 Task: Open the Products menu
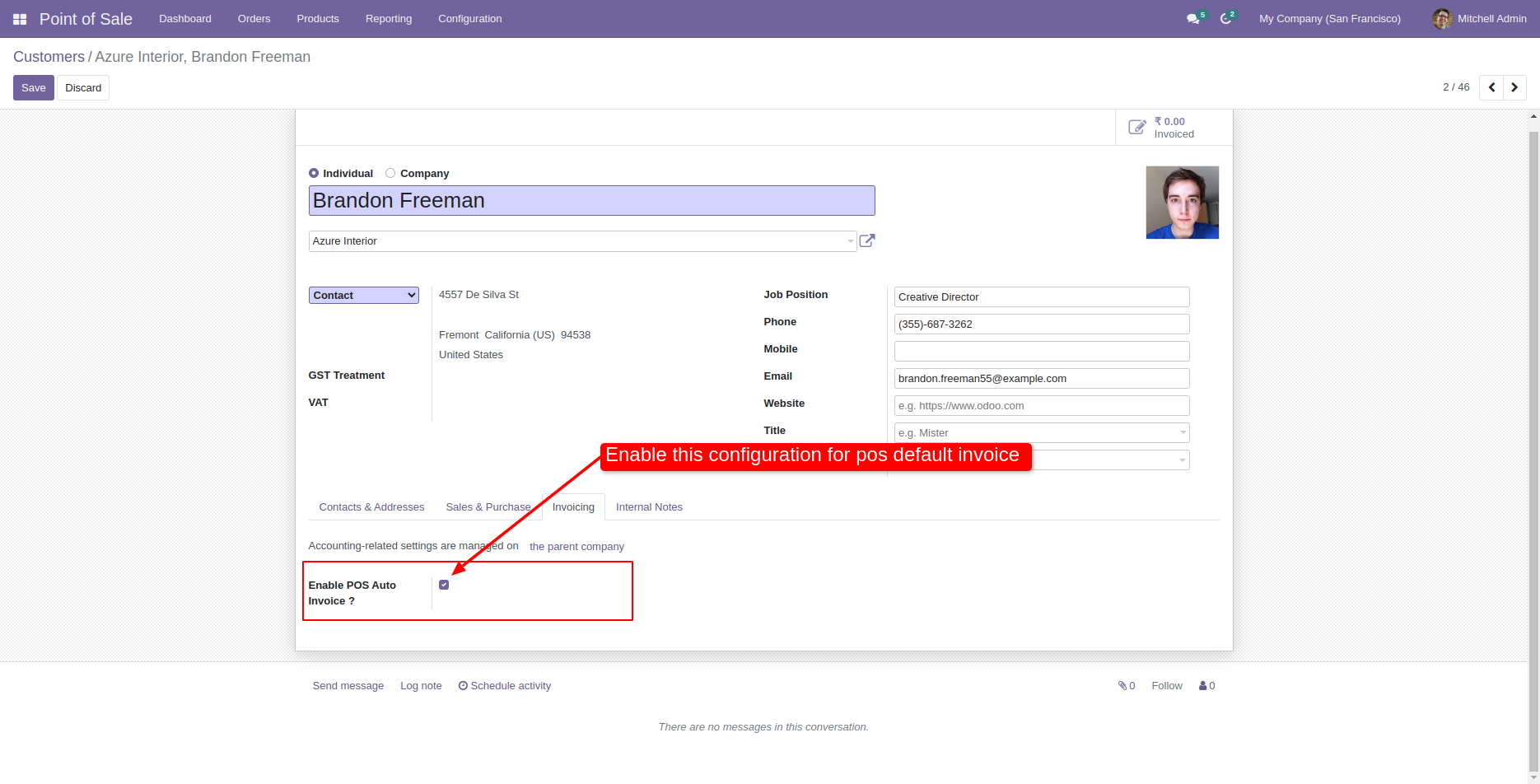click(x=318, y=19)
